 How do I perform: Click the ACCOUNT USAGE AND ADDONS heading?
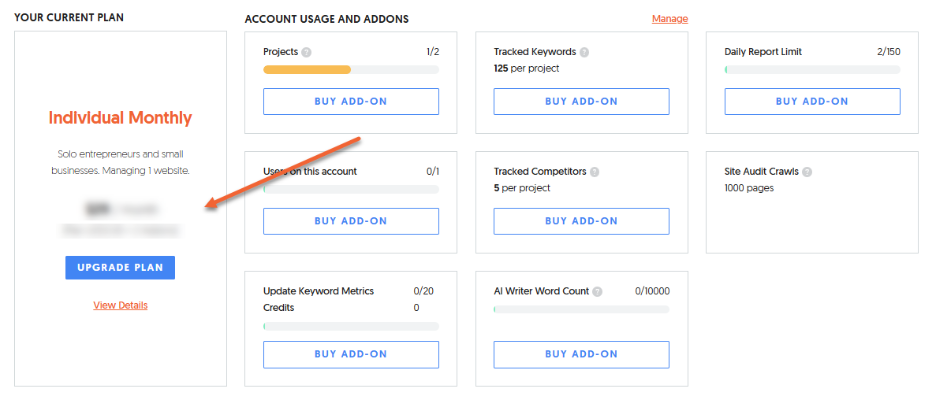(x=327, y=19)
